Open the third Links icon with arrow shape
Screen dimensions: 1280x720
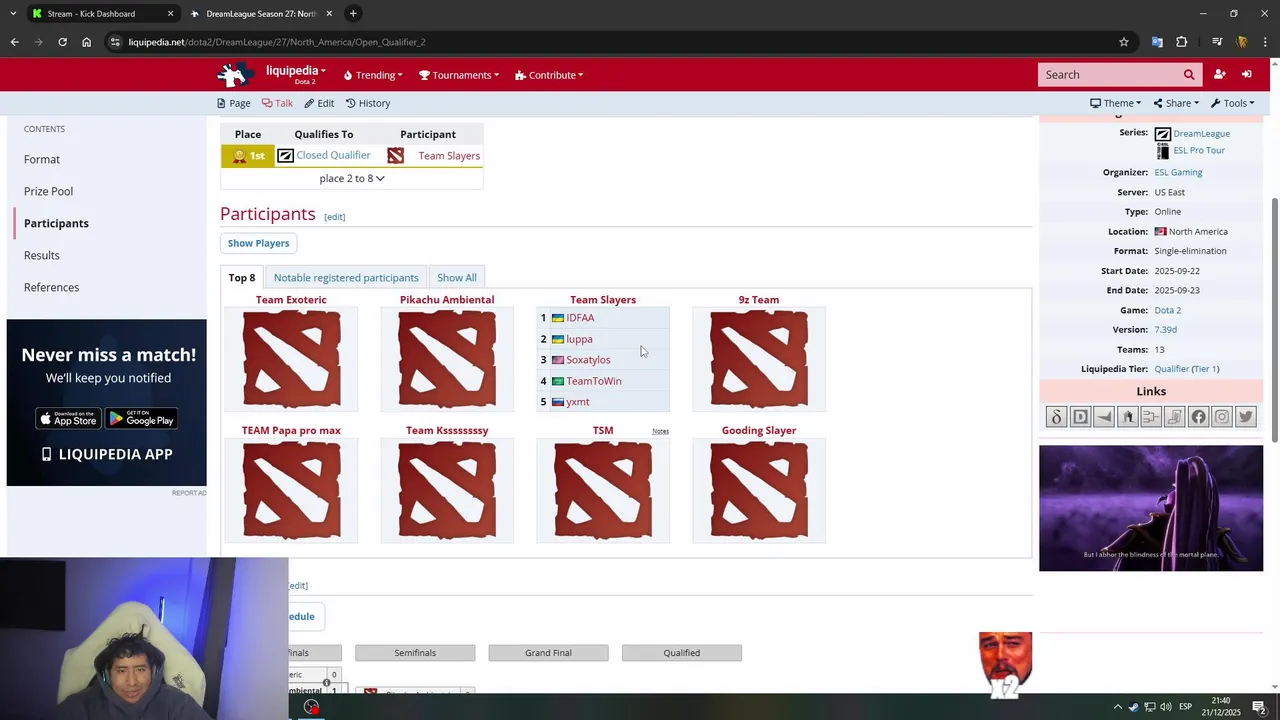(x=1104, y=417)
